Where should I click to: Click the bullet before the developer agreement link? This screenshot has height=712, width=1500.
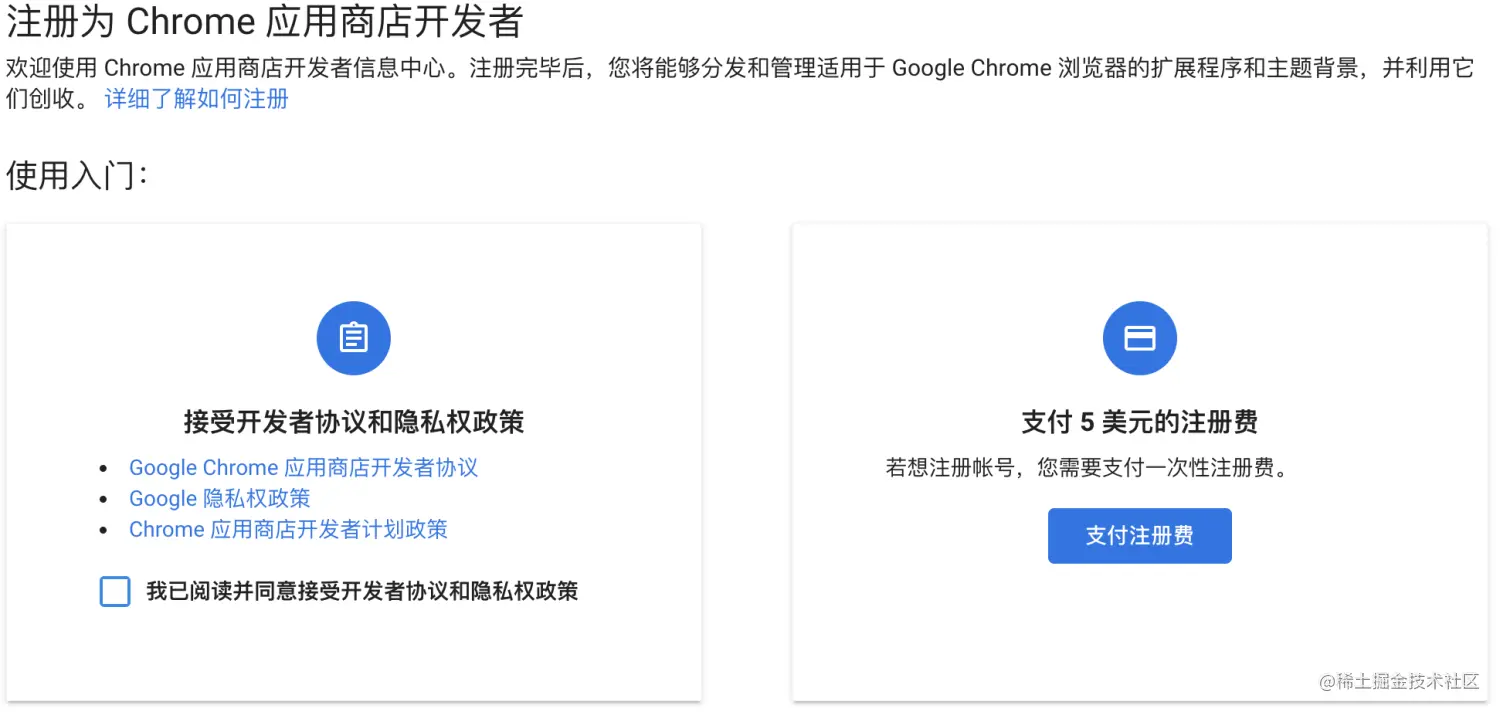[103, 468]
